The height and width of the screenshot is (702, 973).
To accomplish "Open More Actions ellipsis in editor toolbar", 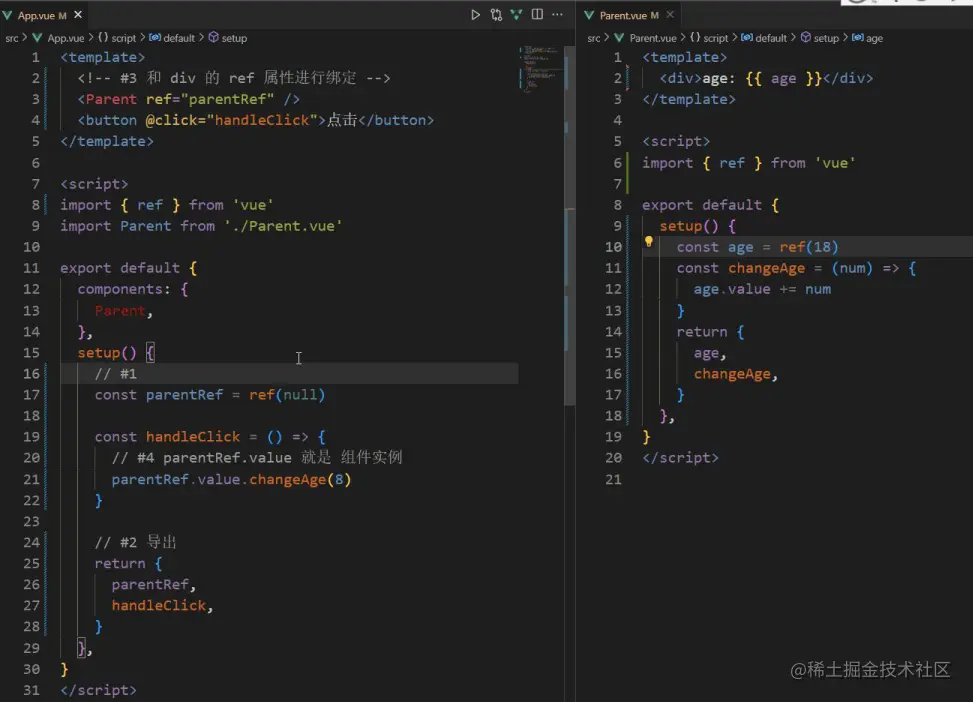I will pos(557,14).
